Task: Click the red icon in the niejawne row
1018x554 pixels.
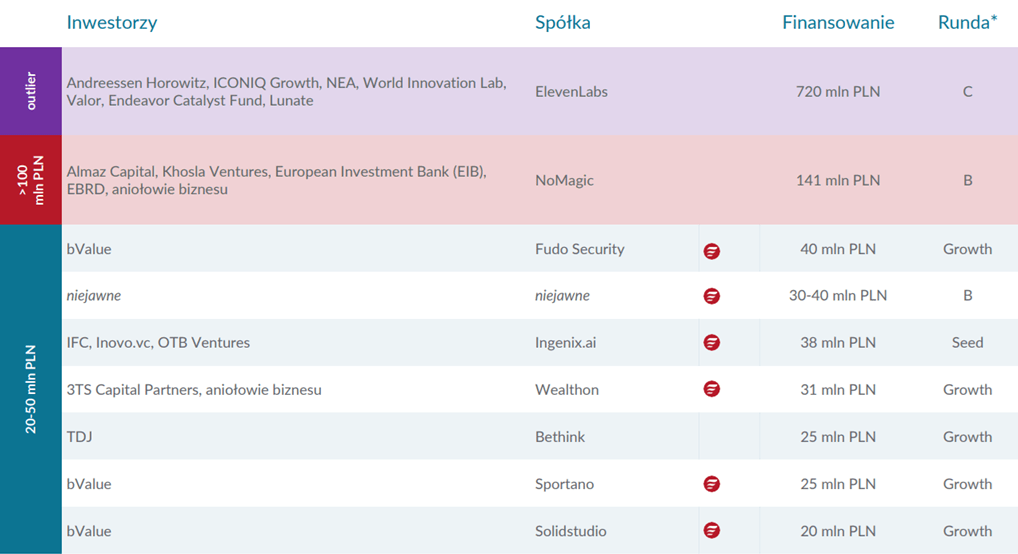Action: (712, 296)
